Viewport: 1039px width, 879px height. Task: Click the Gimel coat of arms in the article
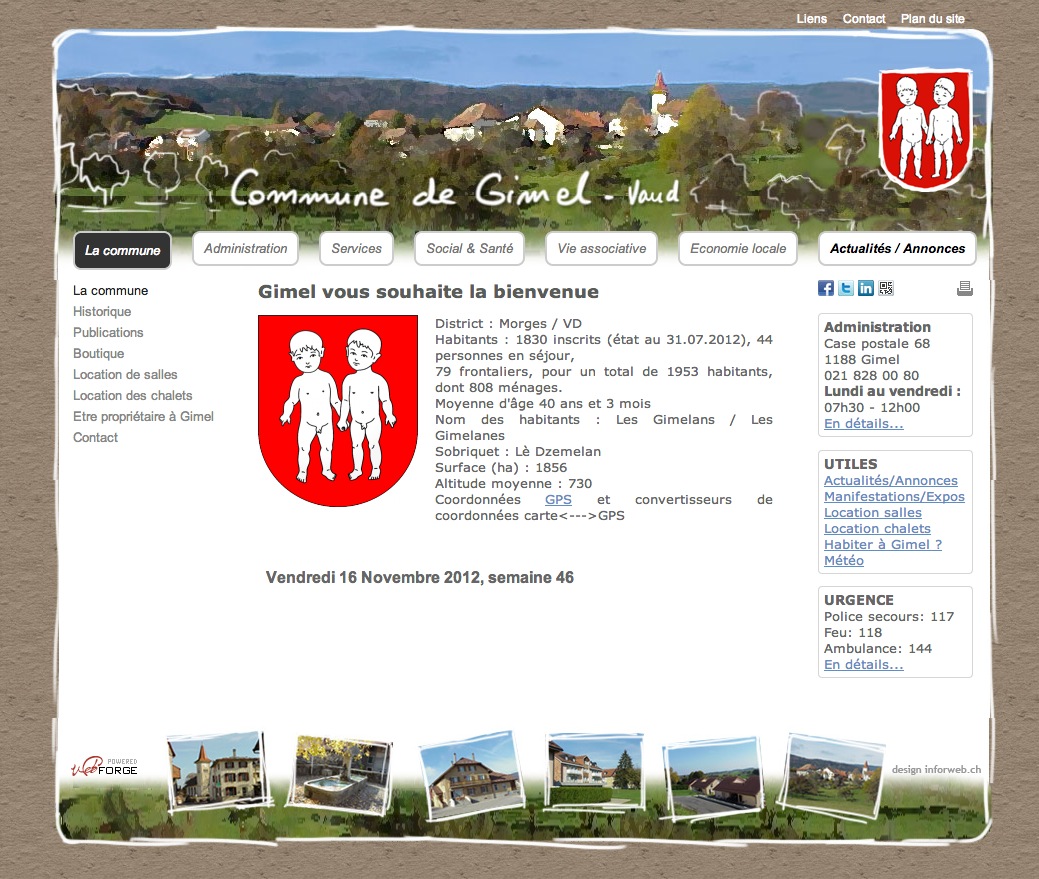tap(337, 410)
